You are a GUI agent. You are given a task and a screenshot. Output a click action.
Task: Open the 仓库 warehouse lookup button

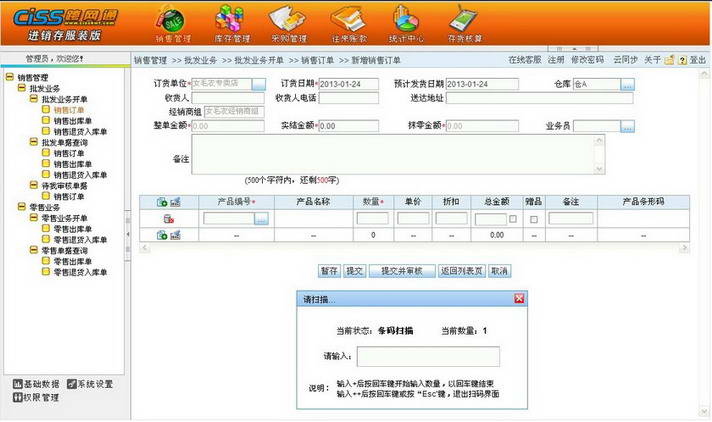628,84
